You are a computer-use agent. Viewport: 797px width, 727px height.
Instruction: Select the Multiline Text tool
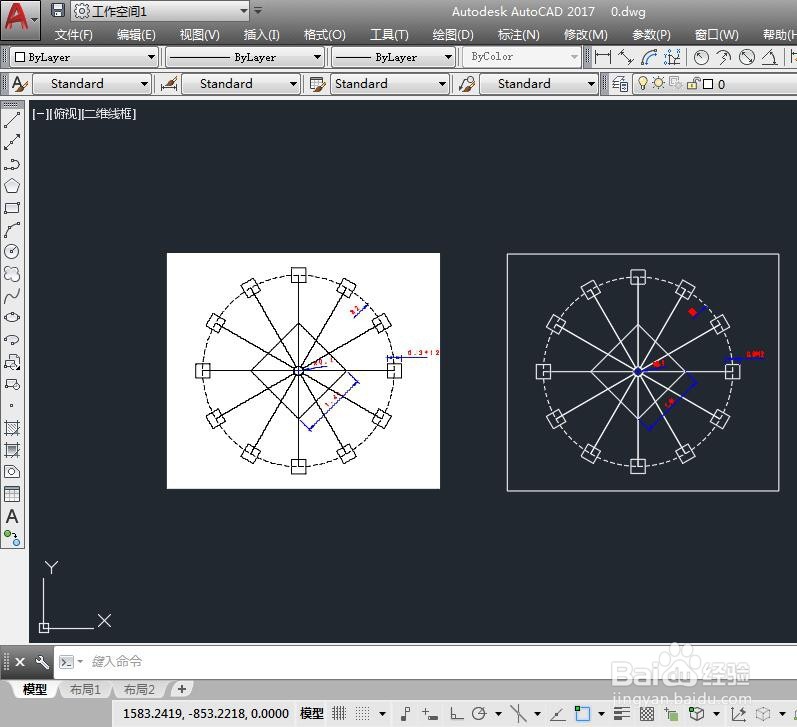click(12, 516)
